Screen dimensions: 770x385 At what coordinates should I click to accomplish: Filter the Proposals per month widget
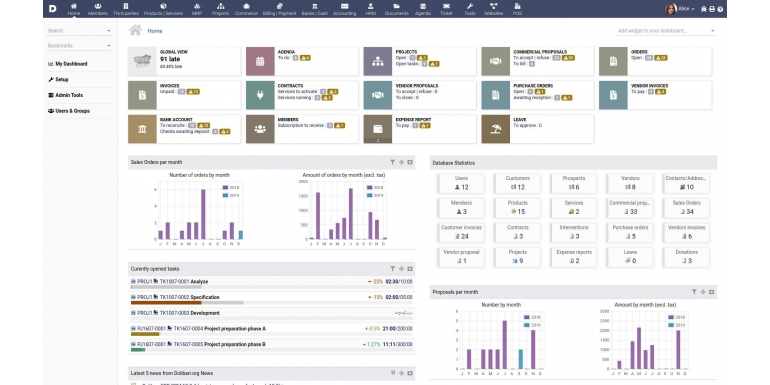tap(694, 292)
